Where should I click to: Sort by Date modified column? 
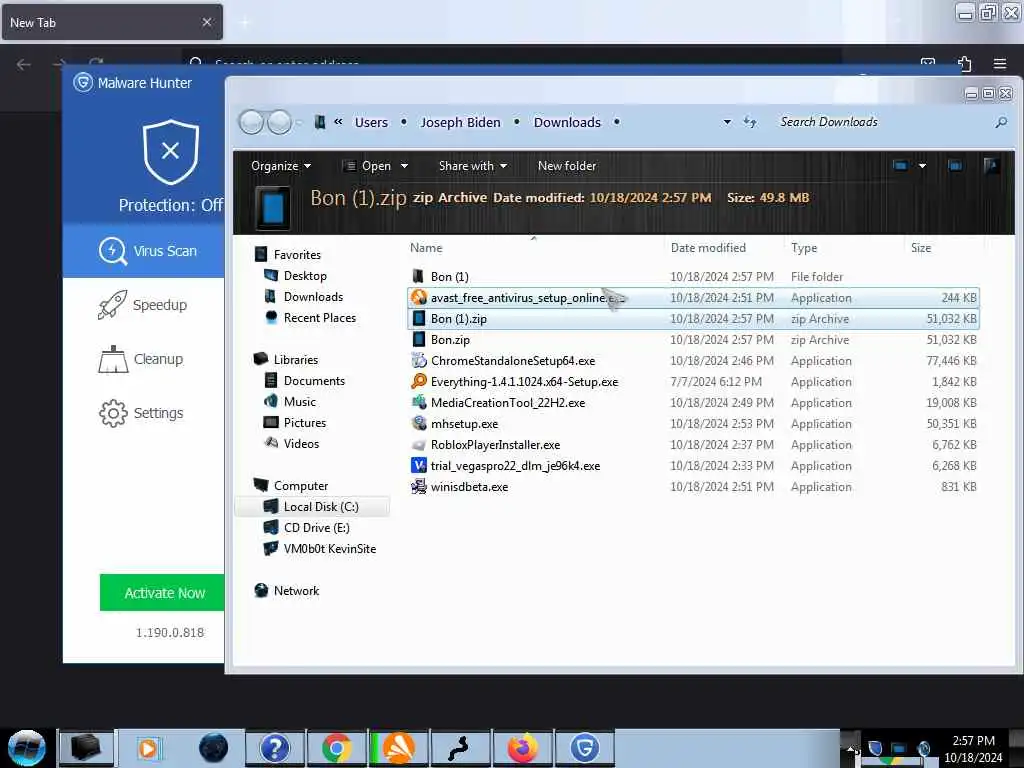[x=708, y=248]
